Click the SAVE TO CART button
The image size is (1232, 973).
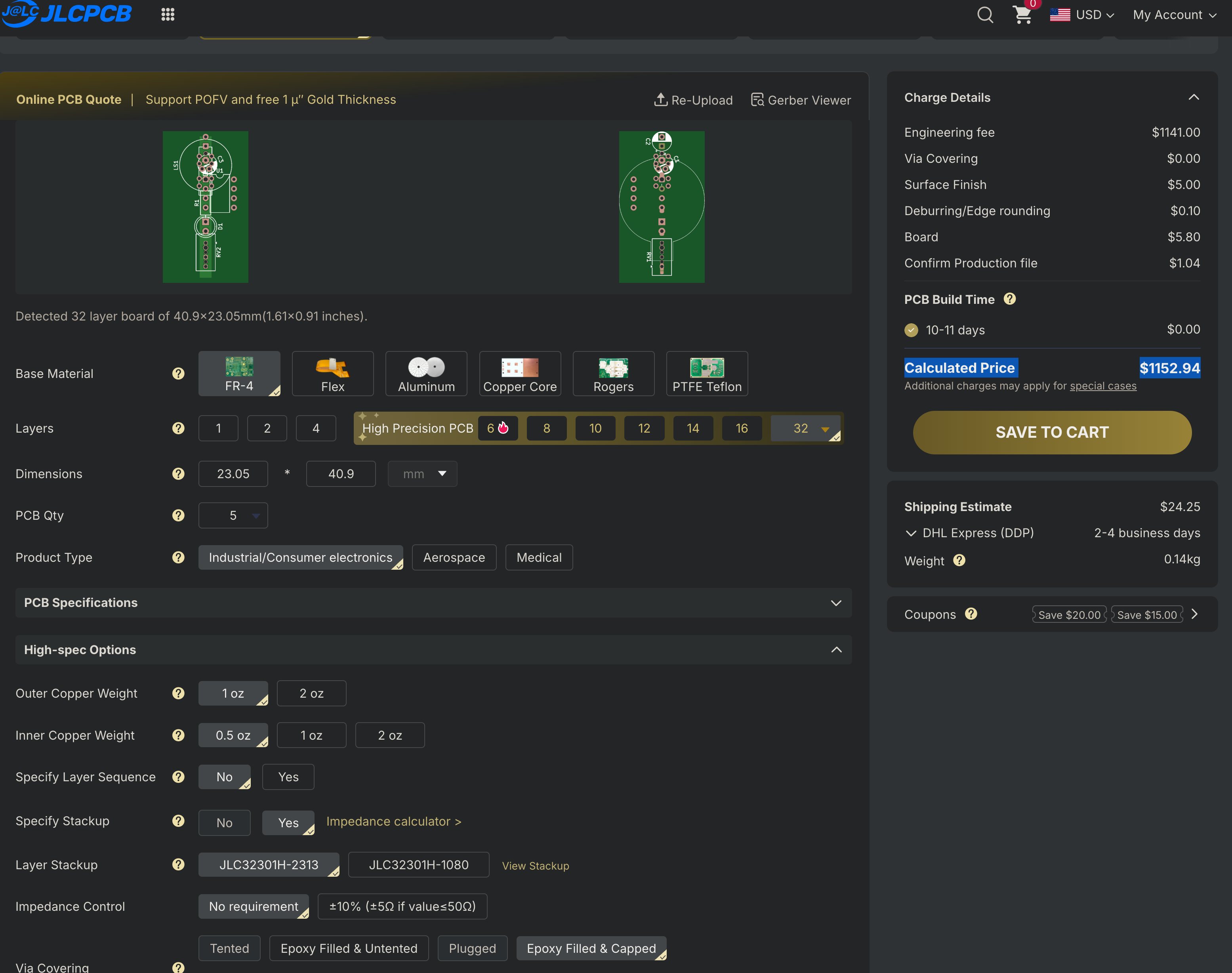1051,432
